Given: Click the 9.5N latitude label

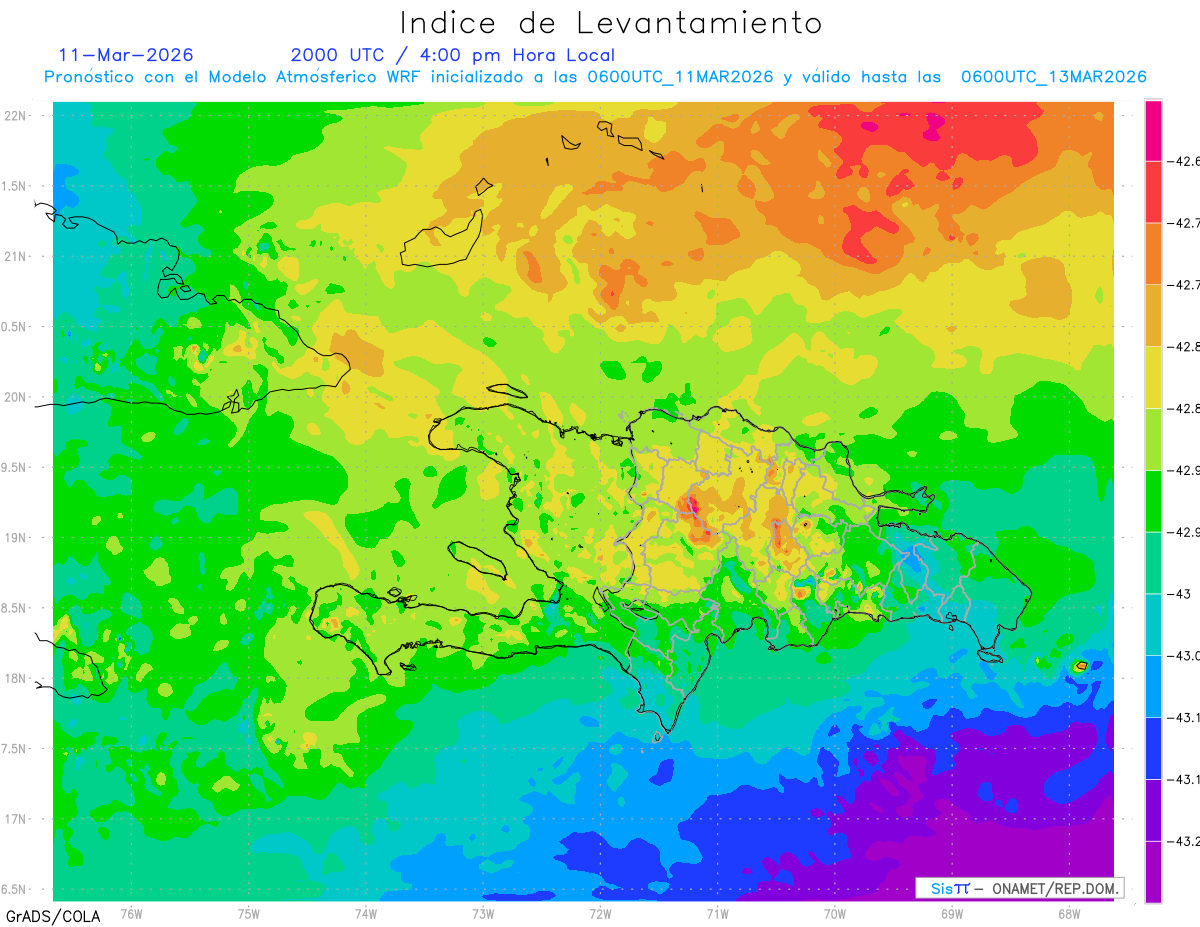Looking at the screenshot, I should 15,467.
